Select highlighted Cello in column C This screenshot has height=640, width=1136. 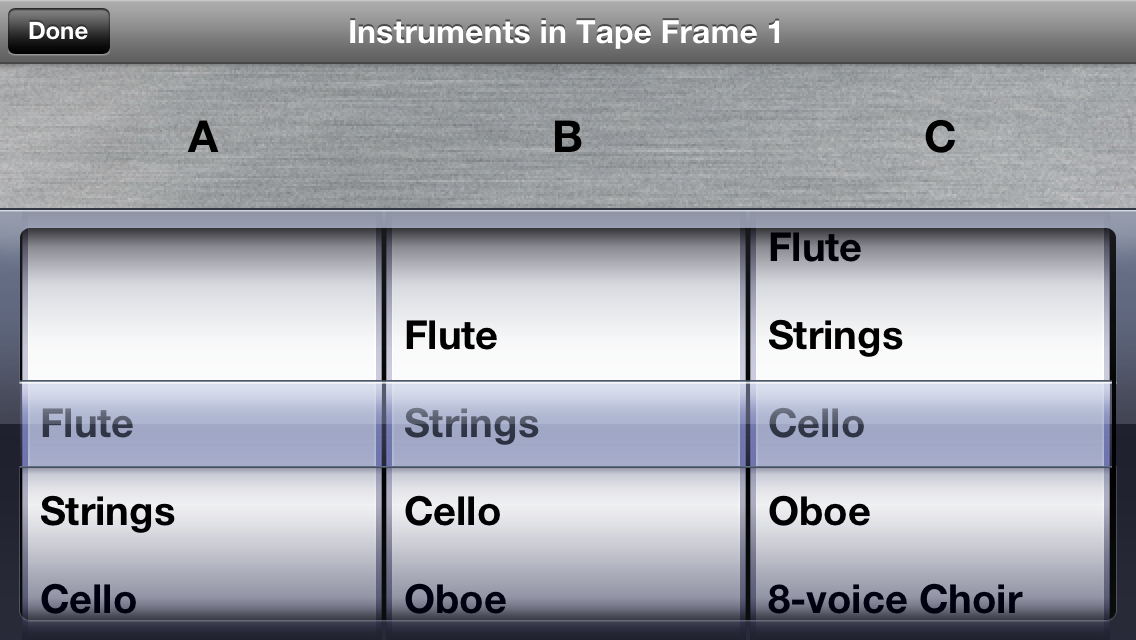[816, 424]
